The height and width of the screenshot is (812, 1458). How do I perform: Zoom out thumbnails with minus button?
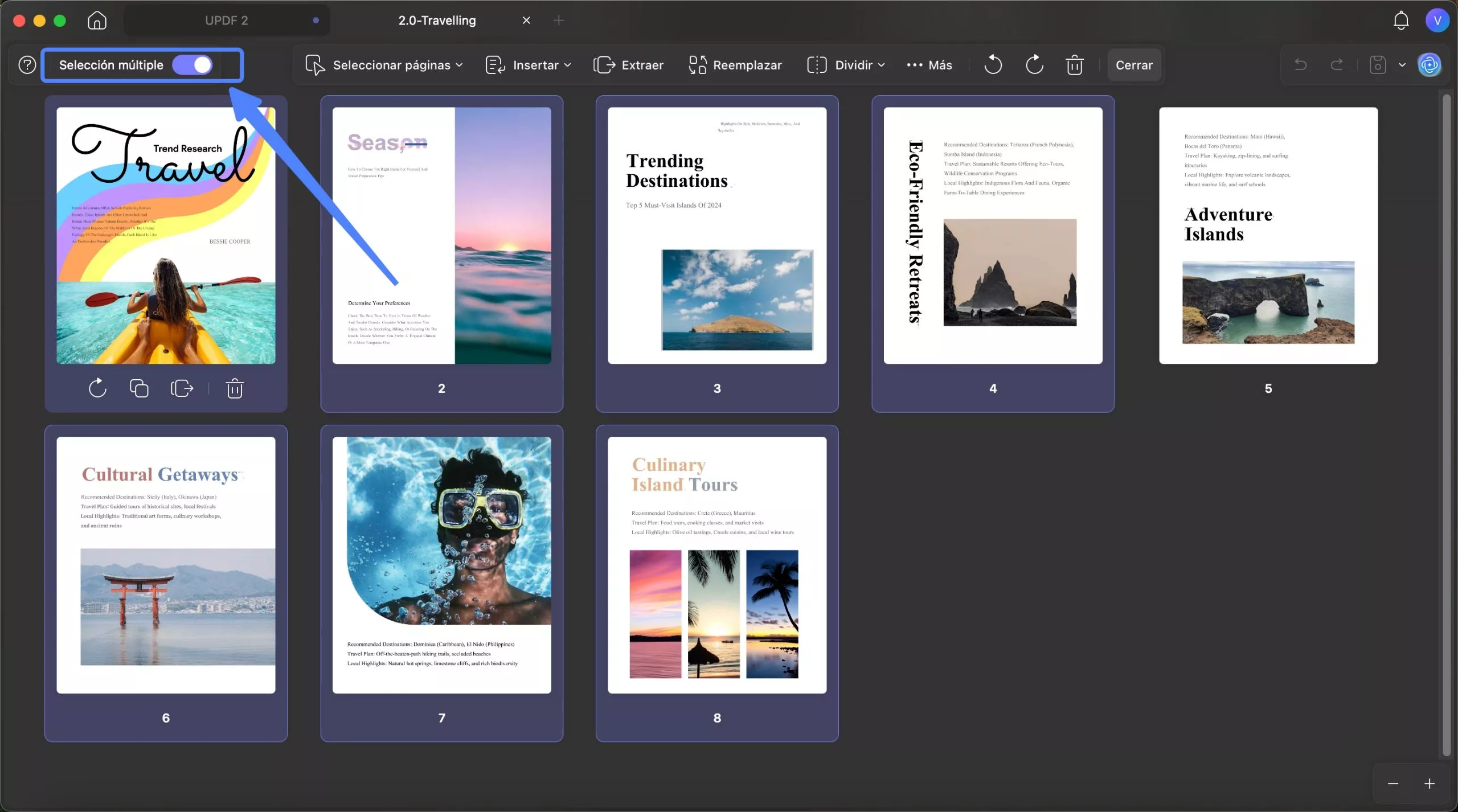coord(1393,784)
